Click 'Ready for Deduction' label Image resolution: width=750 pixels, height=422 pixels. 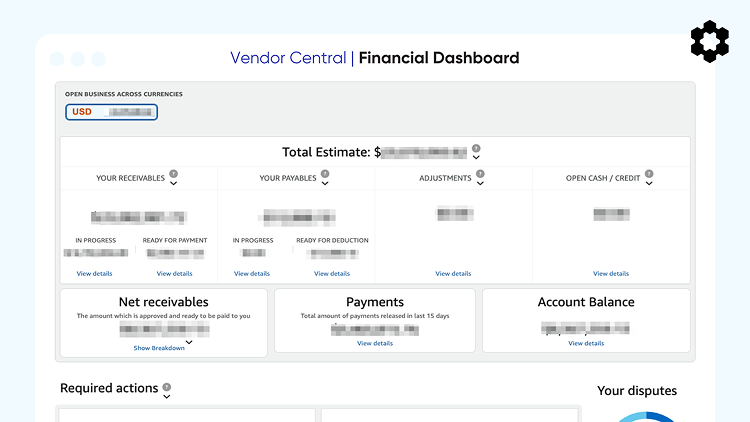(x=332, y=240)
